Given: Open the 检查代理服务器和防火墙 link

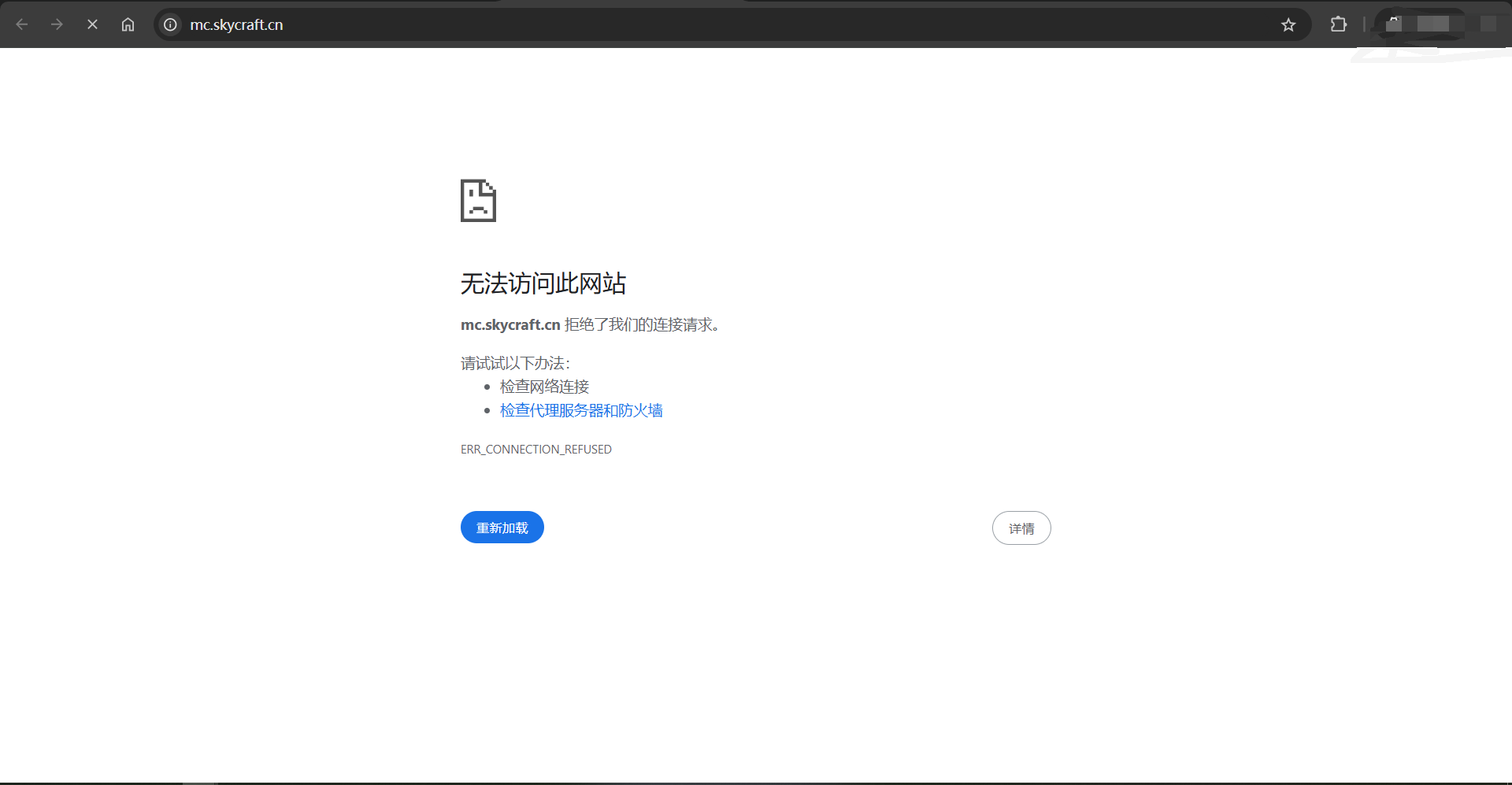Looking at the screenshot, I should (581, 410).
